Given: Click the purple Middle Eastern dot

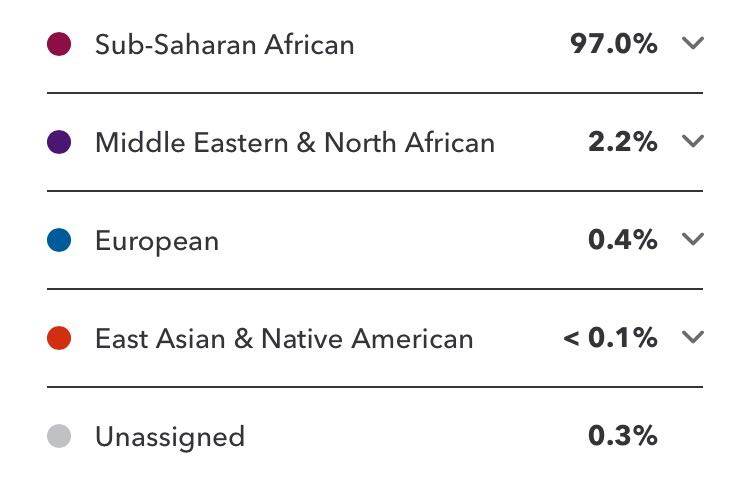Looking at the screenshot, I should (x=59, y=142).
